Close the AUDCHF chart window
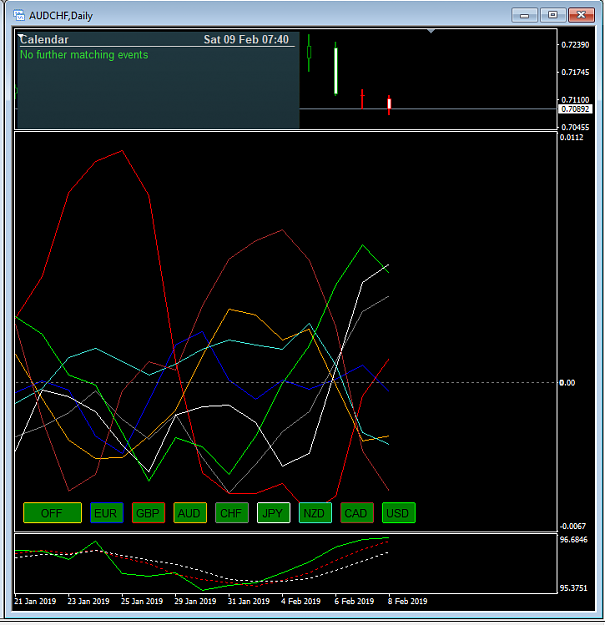605x625 pixels. pos(581,15)
